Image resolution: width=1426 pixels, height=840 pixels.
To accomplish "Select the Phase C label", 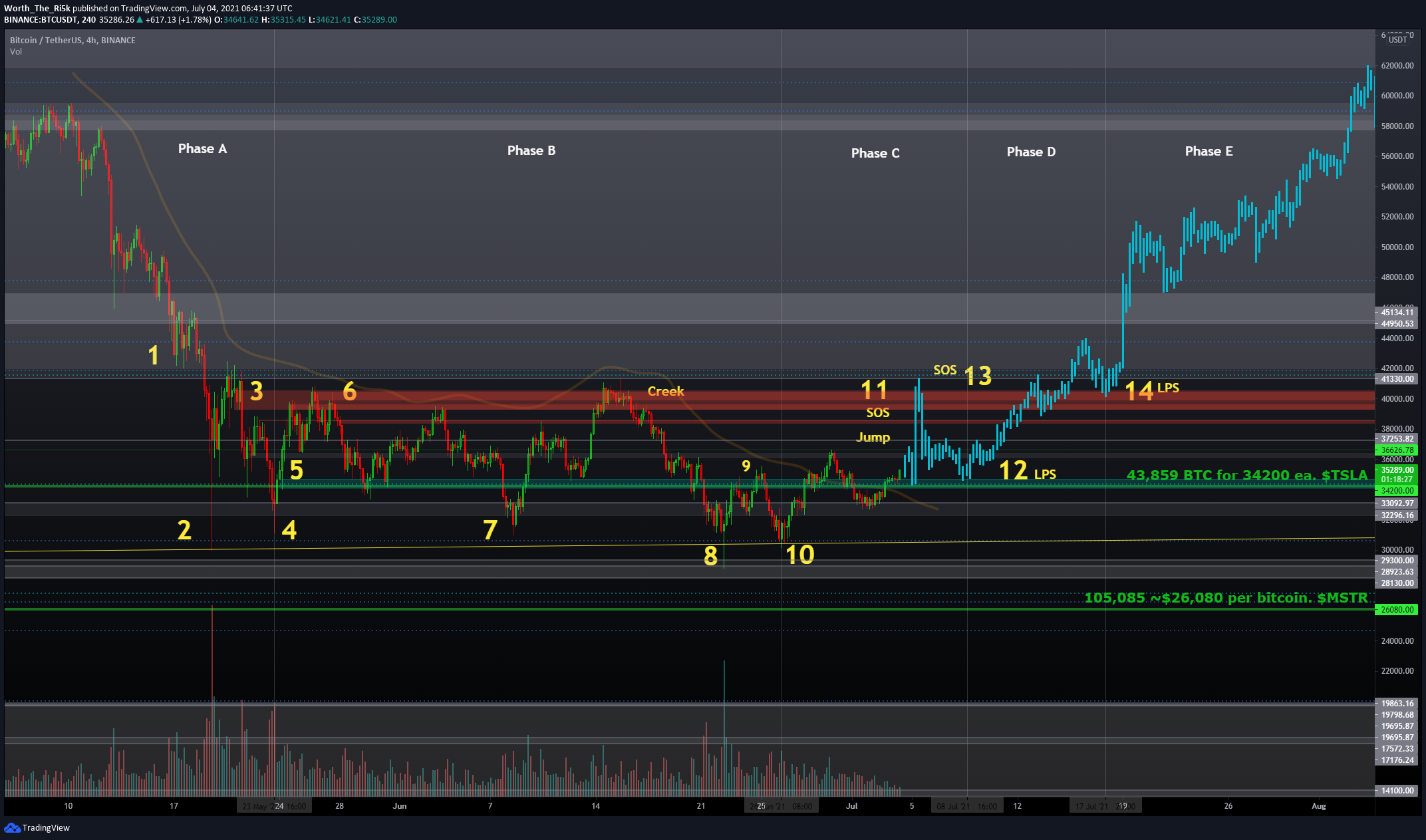I will tap(875, 153).
